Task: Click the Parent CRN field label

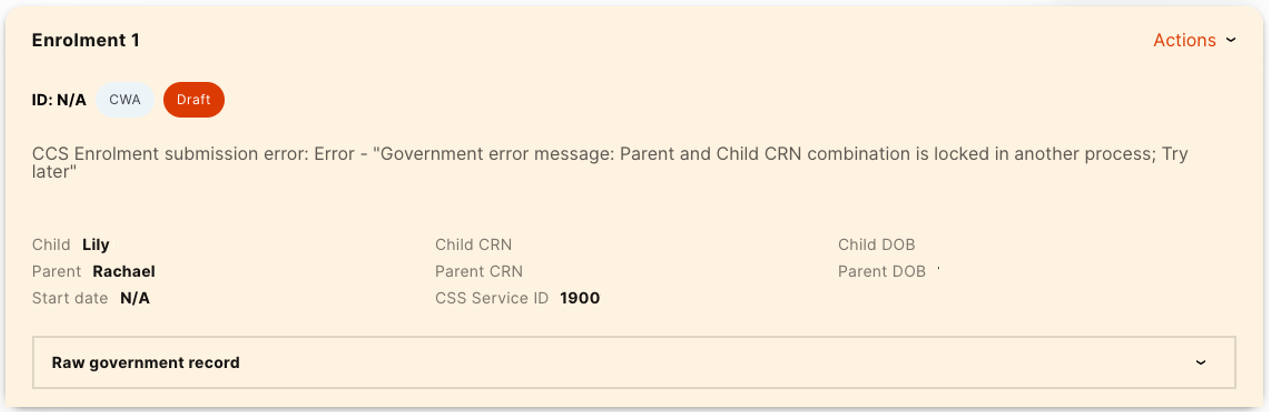Action: 479,271
